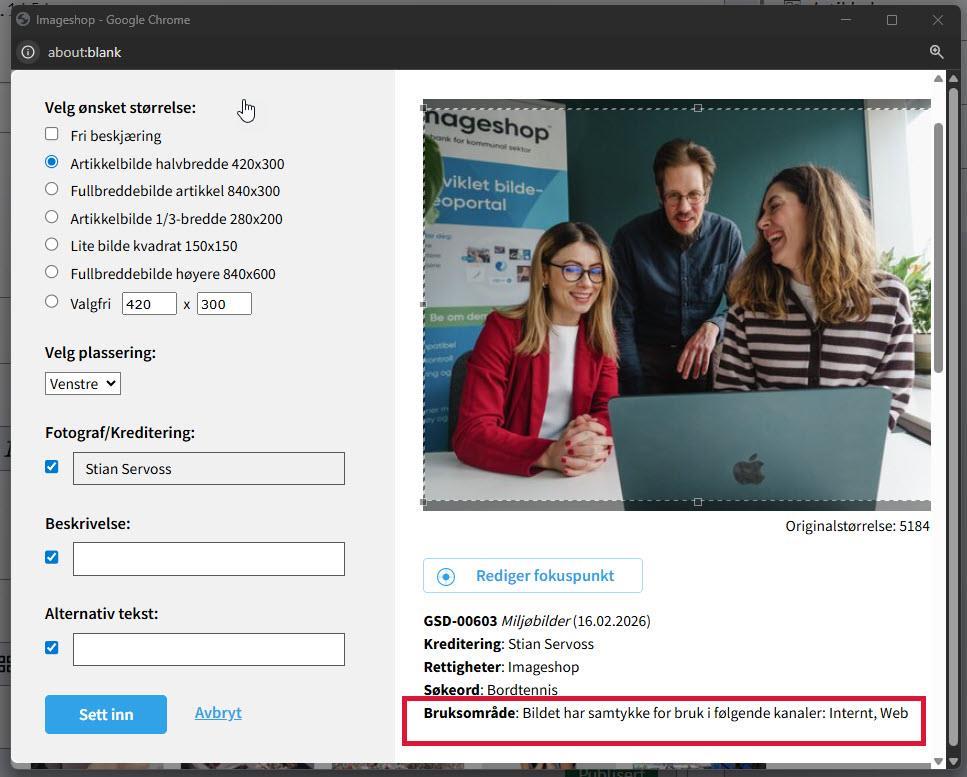Click the zoom magnifier icon in address bar
Viewport: 967px width, 777px height.
click(936, 52)
